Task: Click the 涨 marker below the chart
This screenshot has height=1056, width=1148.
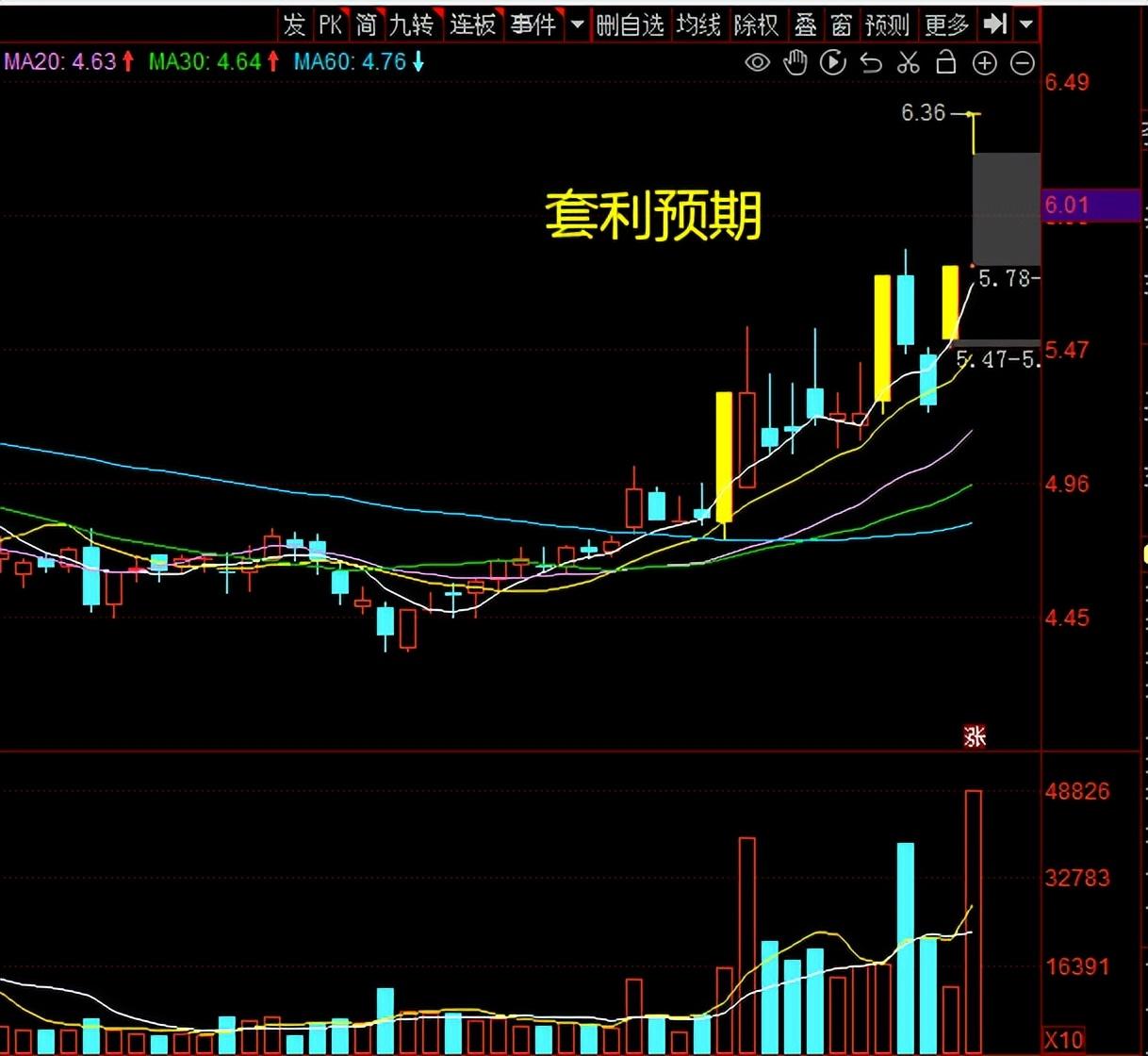Action: tap(976, 736)
